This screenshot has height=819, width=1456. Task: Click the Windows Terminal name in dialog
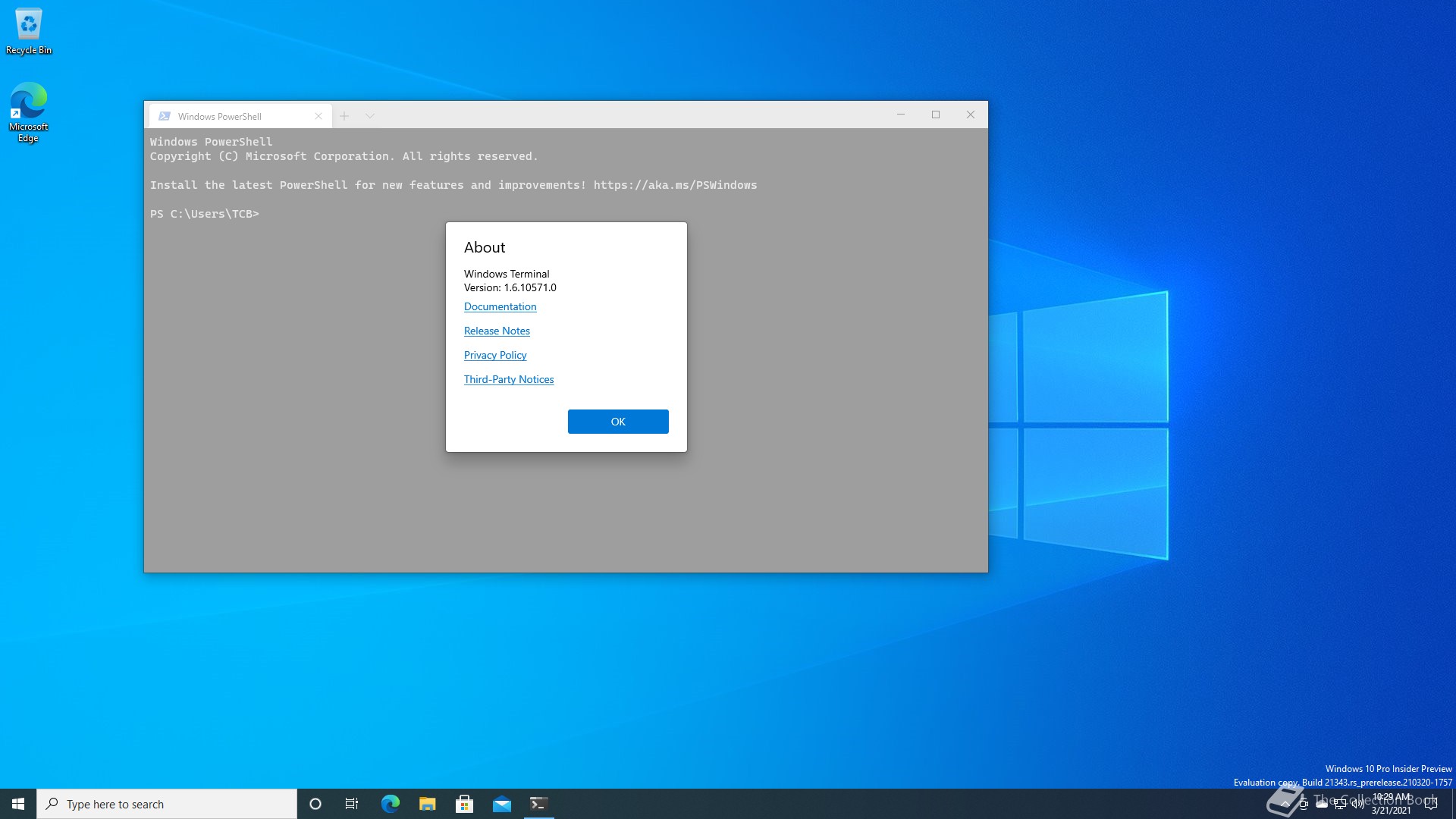click(507, 274)
